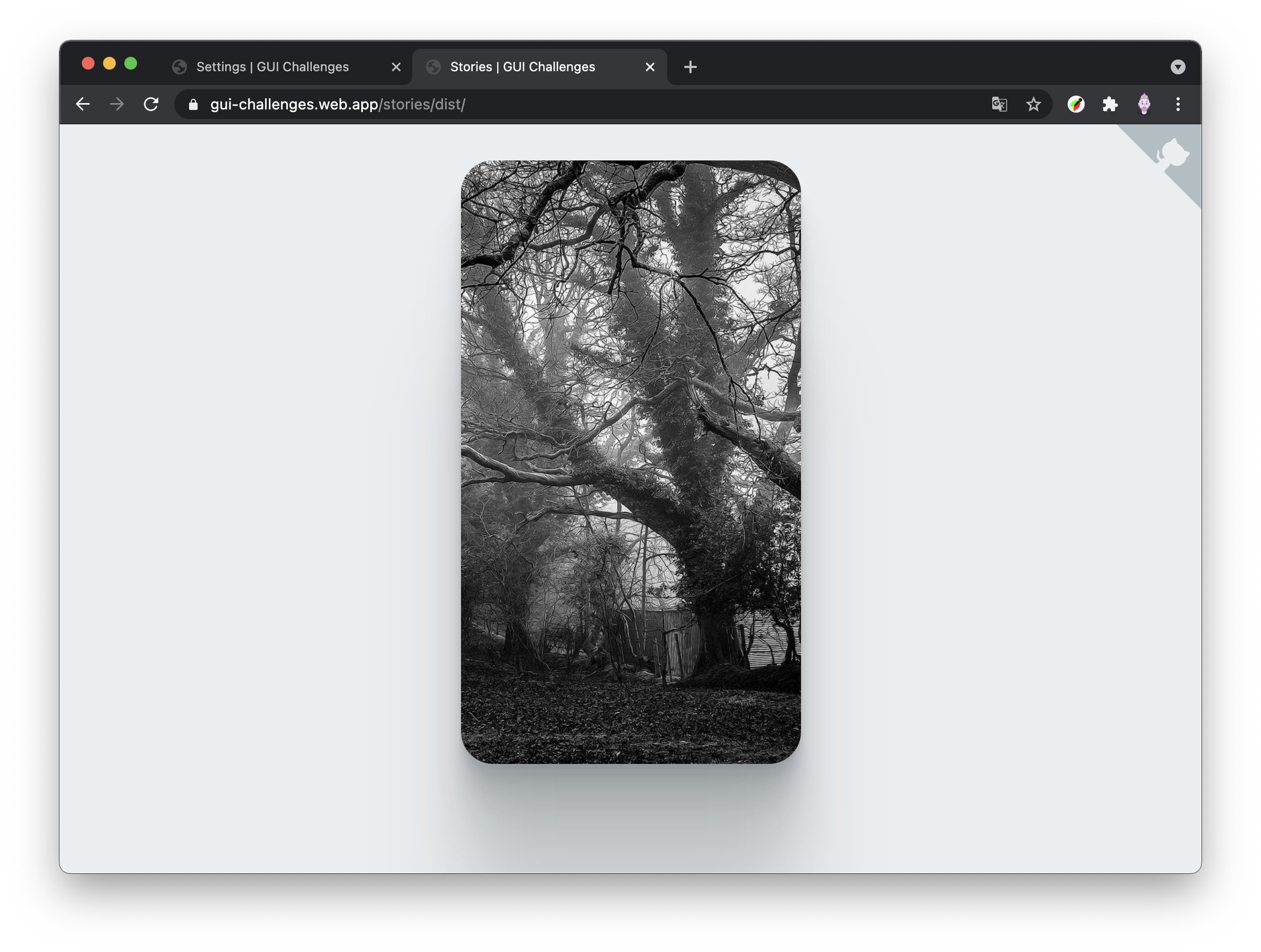Switch to Settings | GUI Challenges tab
This screenshot has height=952, width=1261.
point(272,67)
